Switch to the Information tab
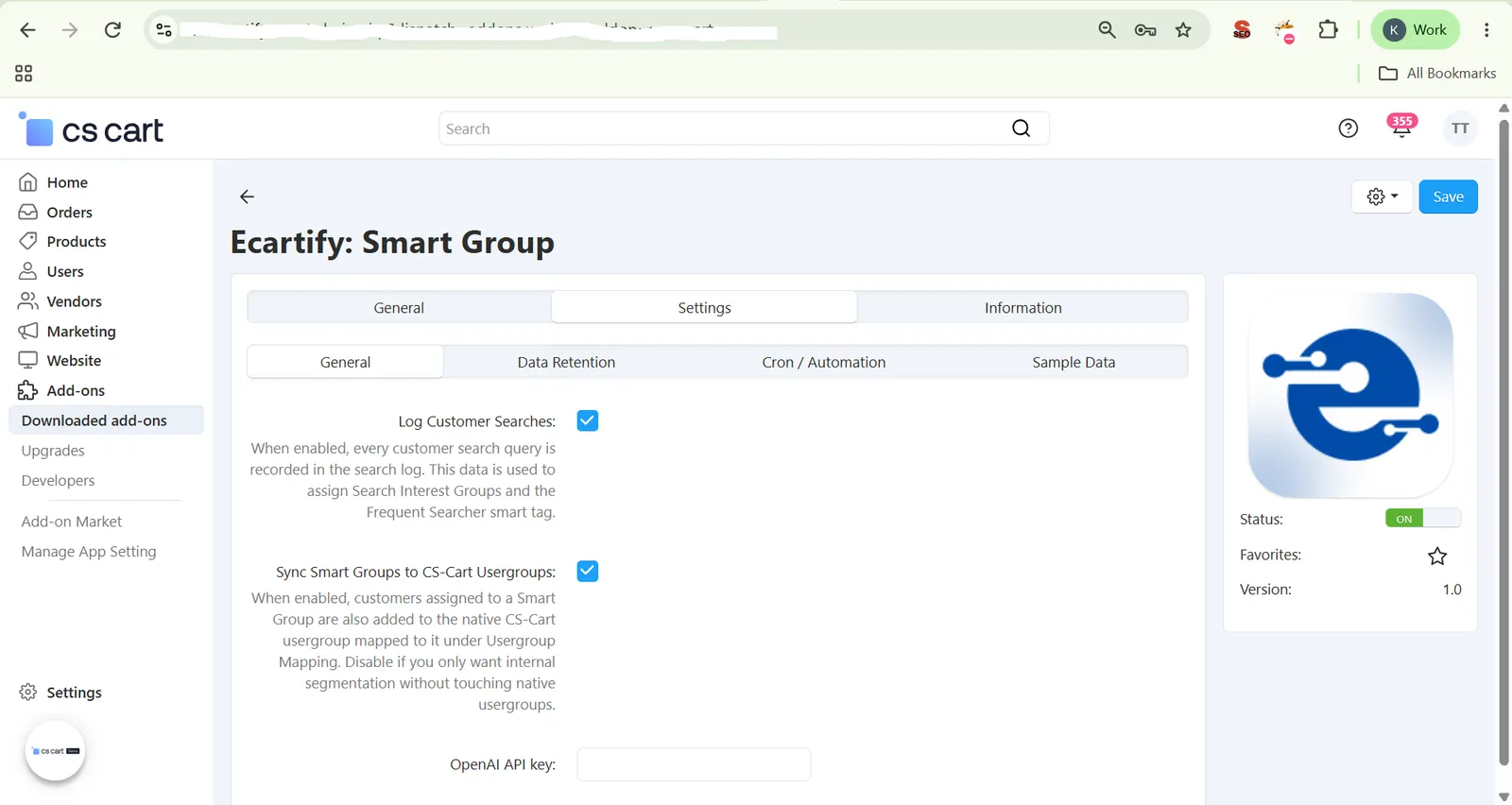 click(1022, 307)
